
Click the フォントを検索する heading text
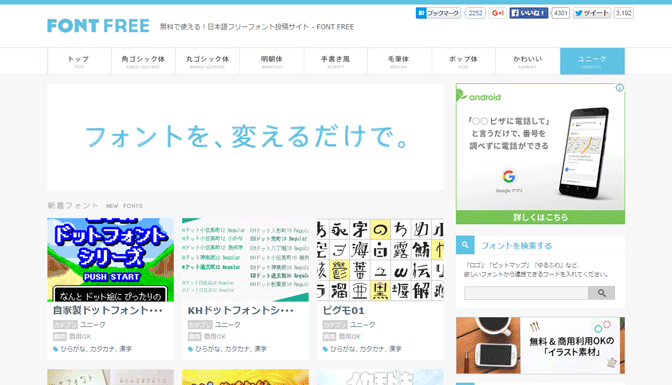516,246
